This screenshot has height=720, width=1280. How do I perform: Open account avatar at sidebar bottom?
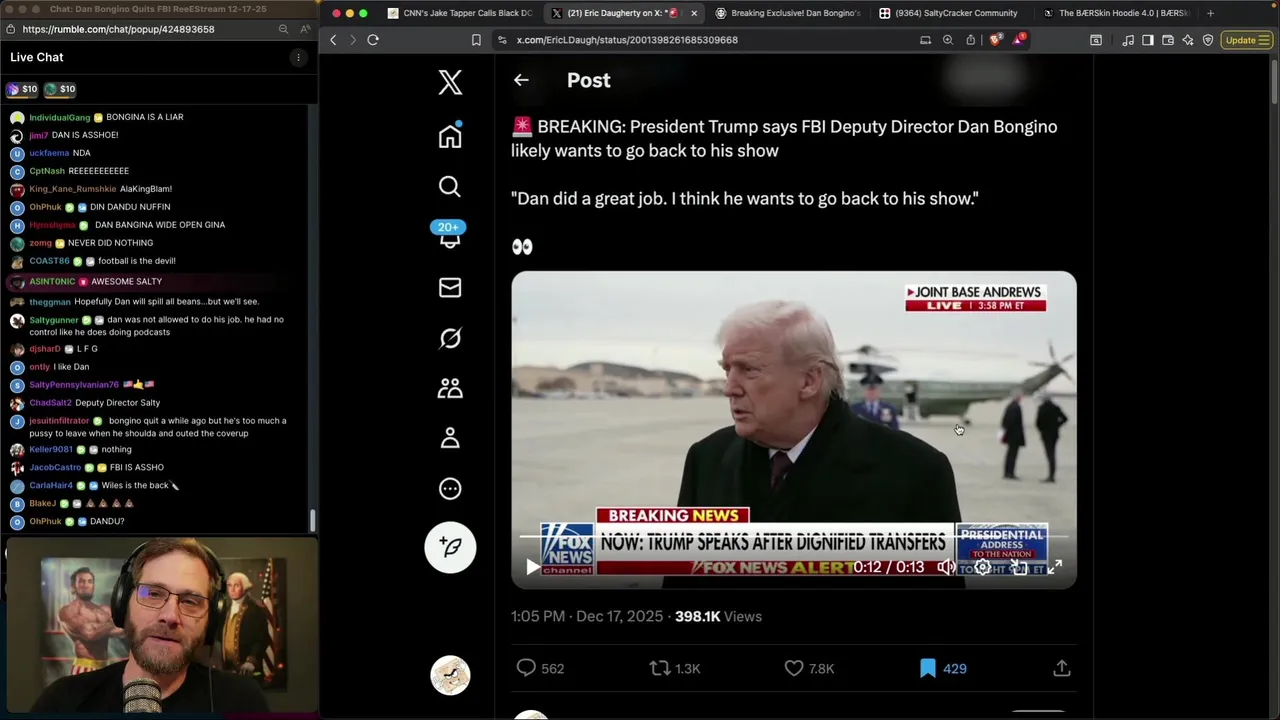(450, 675)
